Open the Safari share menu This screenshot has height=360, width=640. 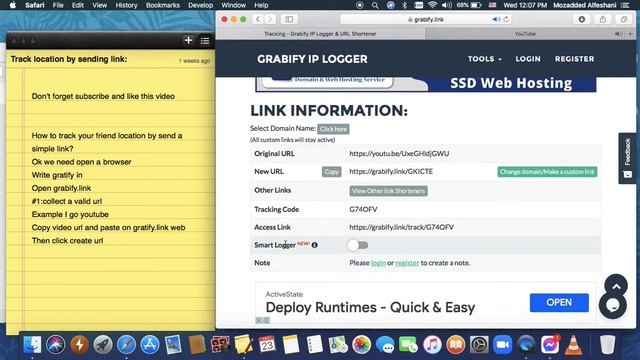click(x=603, y=19)
